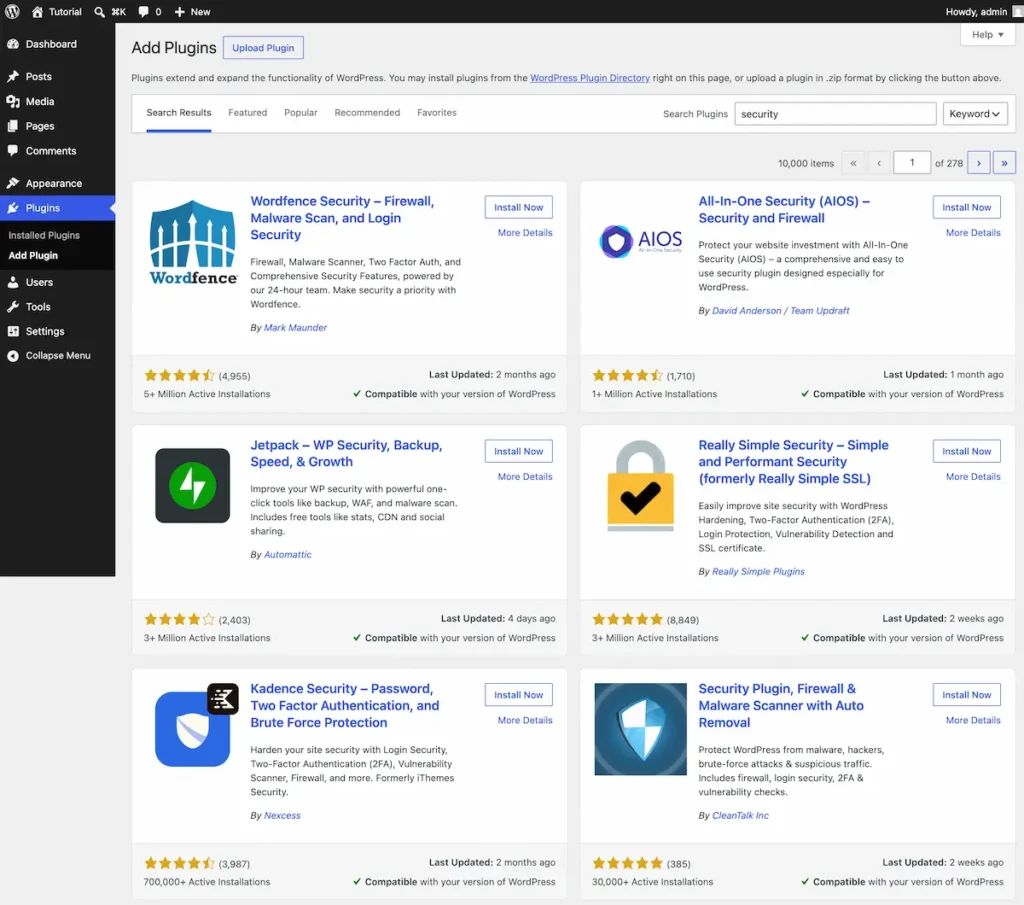Open the Really Simple Plugins author link
The height and width of the screenshot is (905, 1024).
tap(758, 571)
